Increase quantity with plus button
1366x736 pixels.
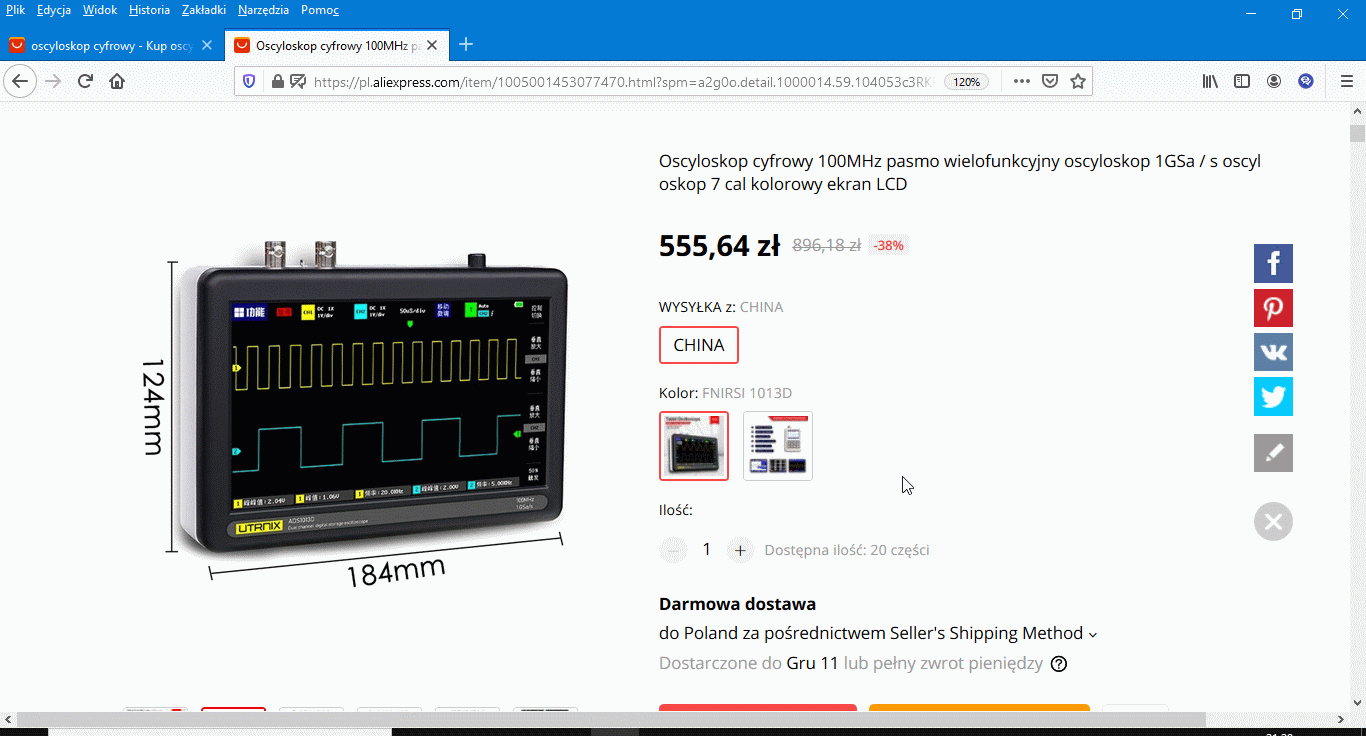click(740, 550)
